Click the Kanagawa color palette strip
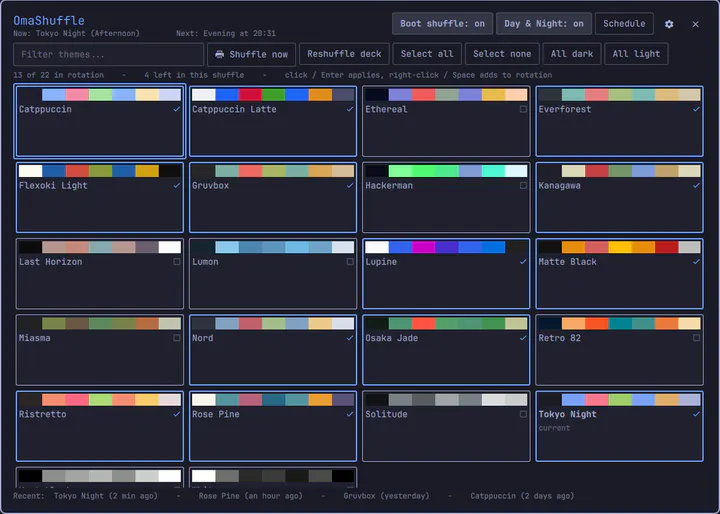 click(619, 171)
